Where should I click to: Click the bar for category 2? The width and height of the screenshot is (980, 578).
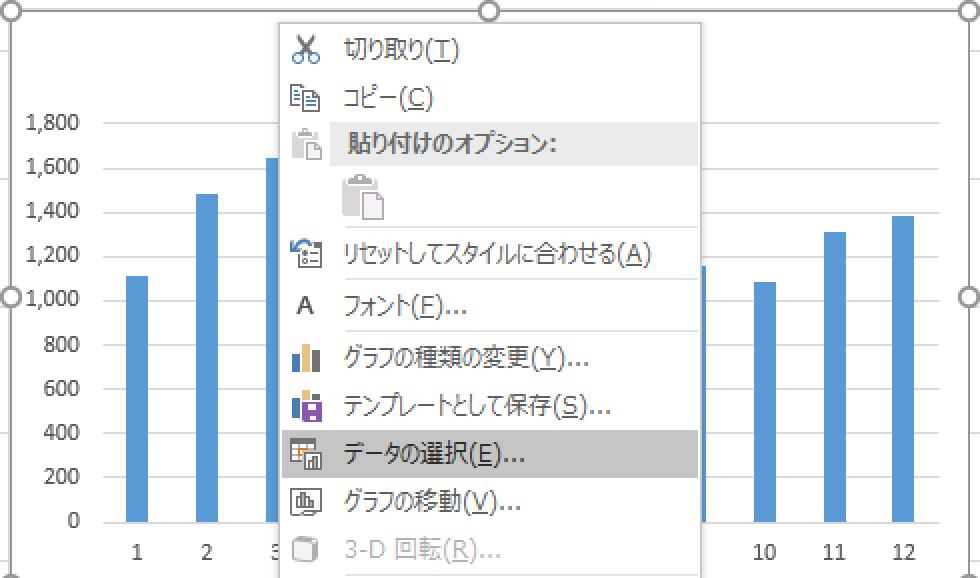click(x=207, y=358)
